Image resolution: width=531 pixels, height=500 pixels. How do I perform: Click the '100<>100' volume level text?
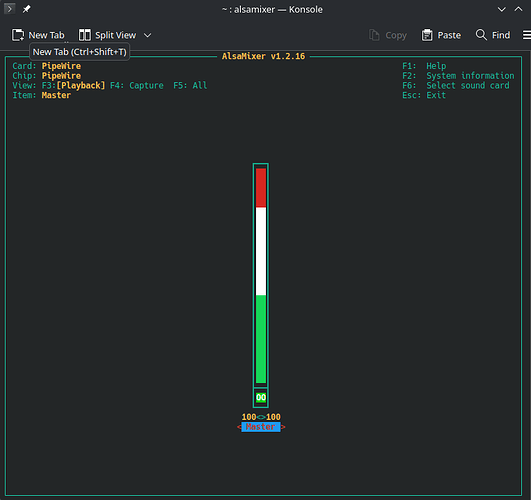[261, 417]
